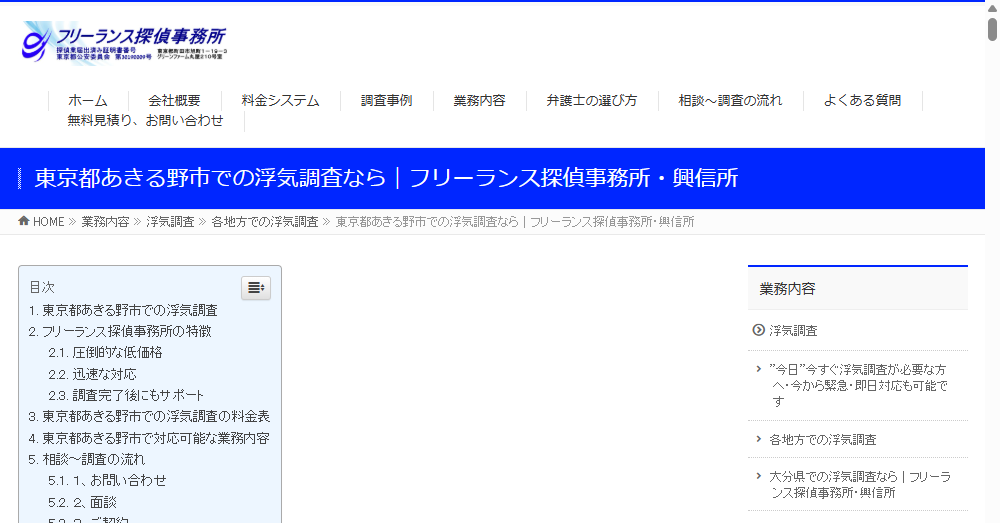Toggle the 目次 table of contents button
1000x523 pixels.
(x=256, y=288)
